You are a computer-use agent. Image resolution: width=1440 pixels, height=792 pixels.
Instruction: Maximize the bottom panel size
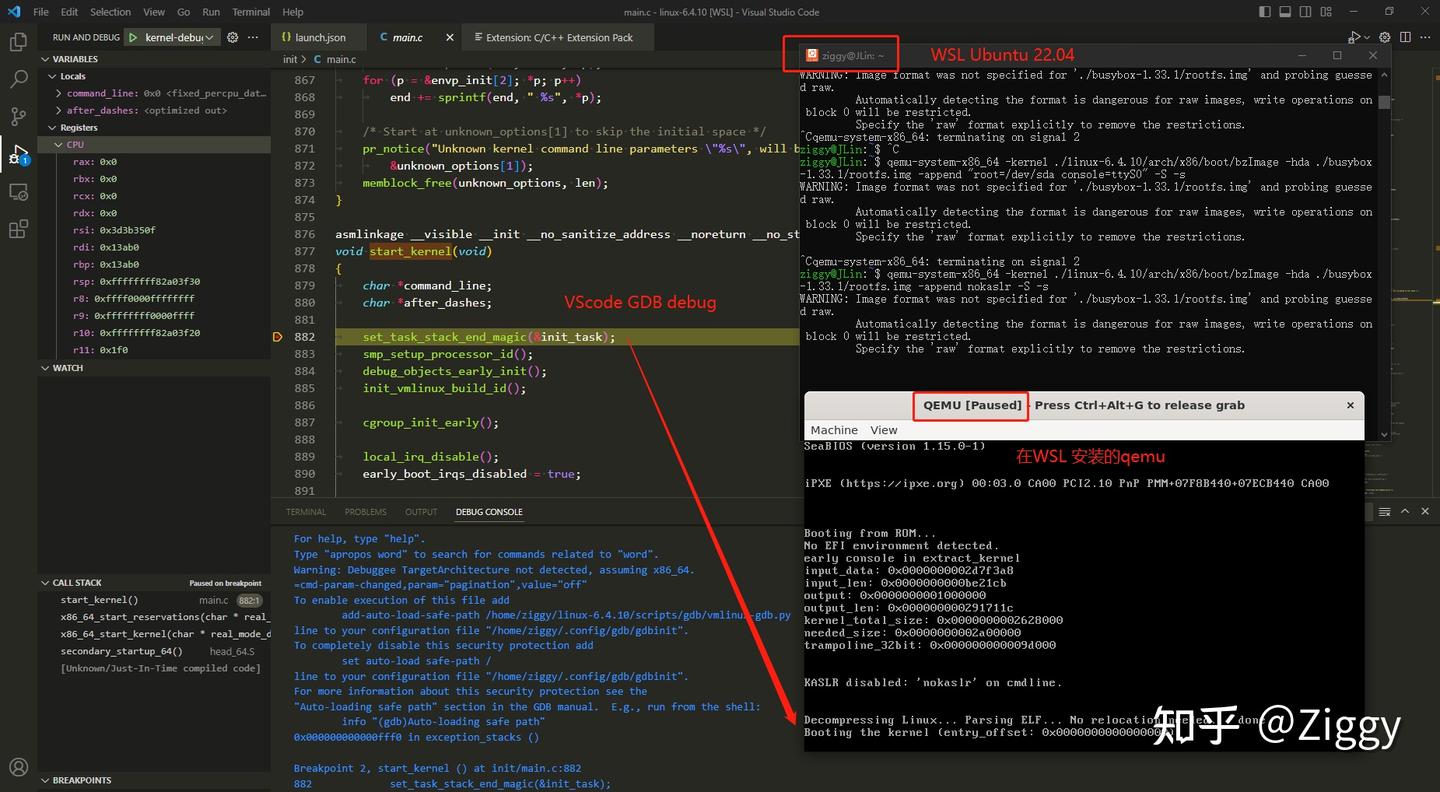[x=1406, y=511]
